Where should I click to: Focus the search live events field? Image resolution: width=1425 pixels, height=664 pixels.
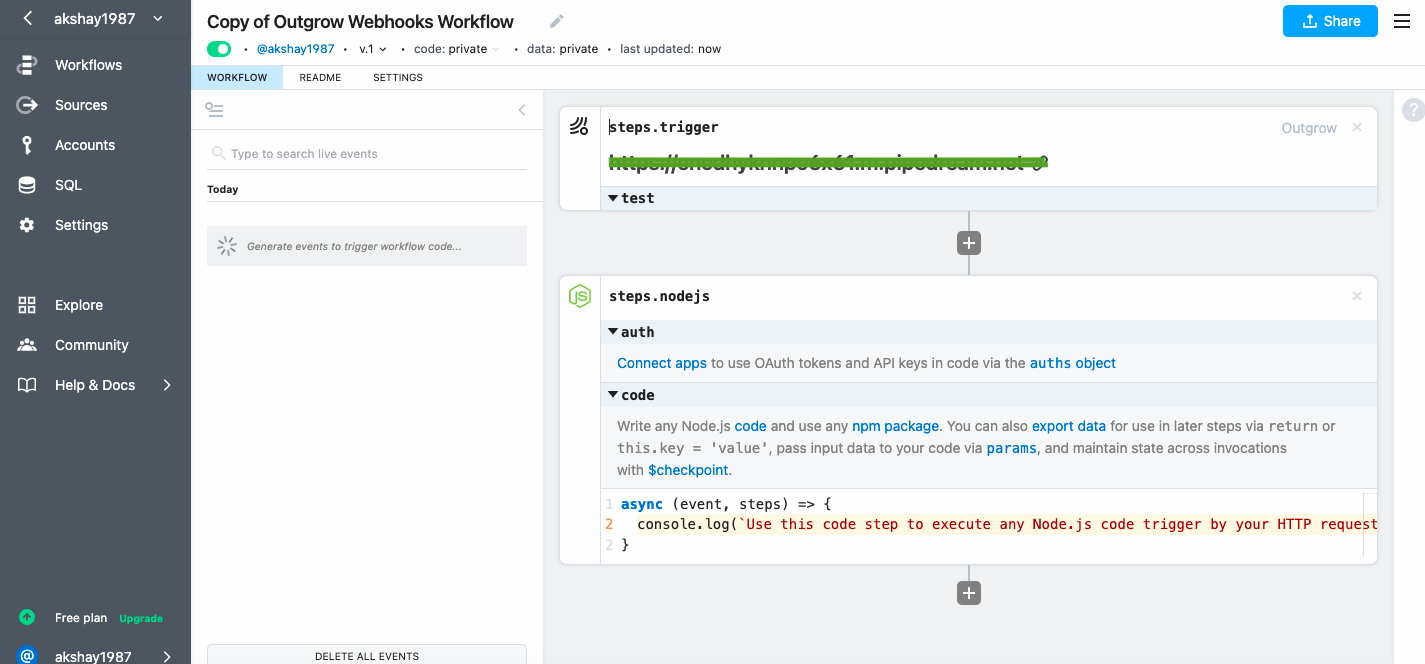click(x=367, y=154)
